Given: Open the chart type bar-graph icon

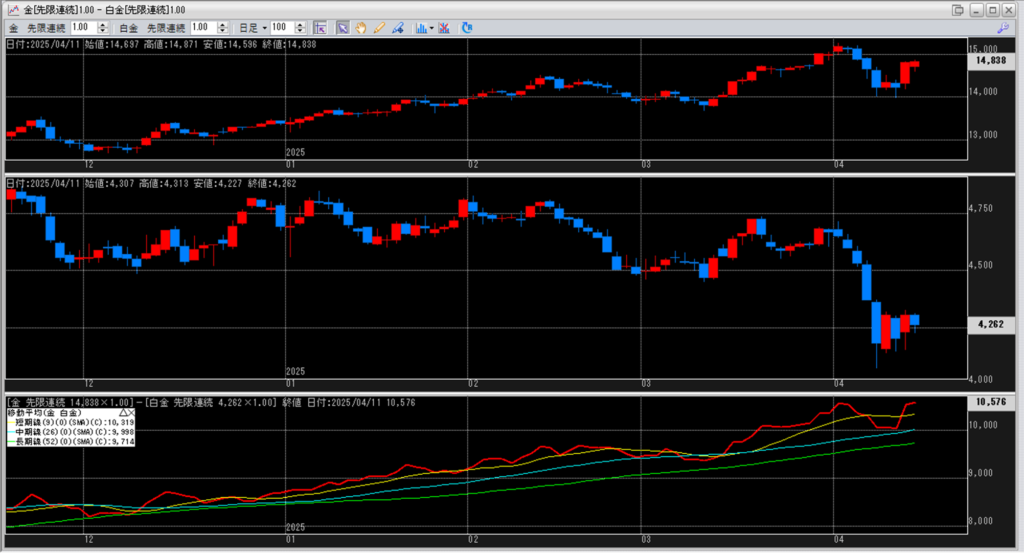Looking at the screenshot, I should (x=421, y=27).
